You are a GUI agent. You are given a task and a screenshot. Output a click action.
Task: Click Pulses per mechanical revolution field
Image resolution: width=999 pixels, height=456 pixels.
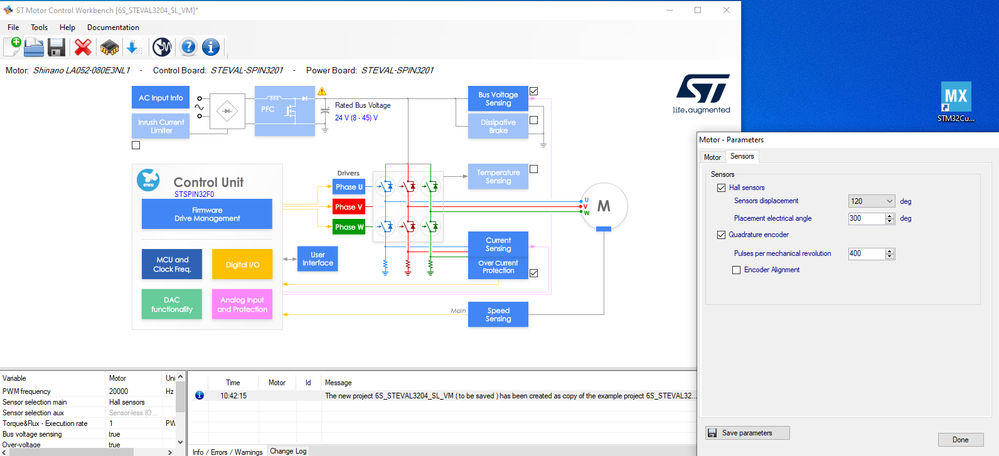click(867, 253)
